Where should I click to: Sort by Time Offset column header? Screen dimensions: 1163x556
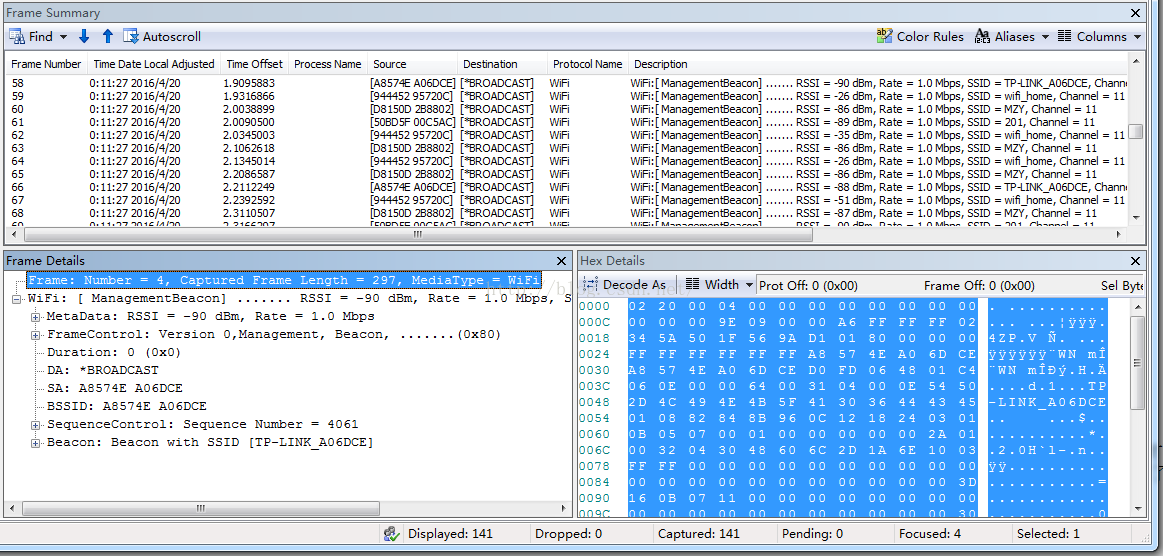(254, 64)
